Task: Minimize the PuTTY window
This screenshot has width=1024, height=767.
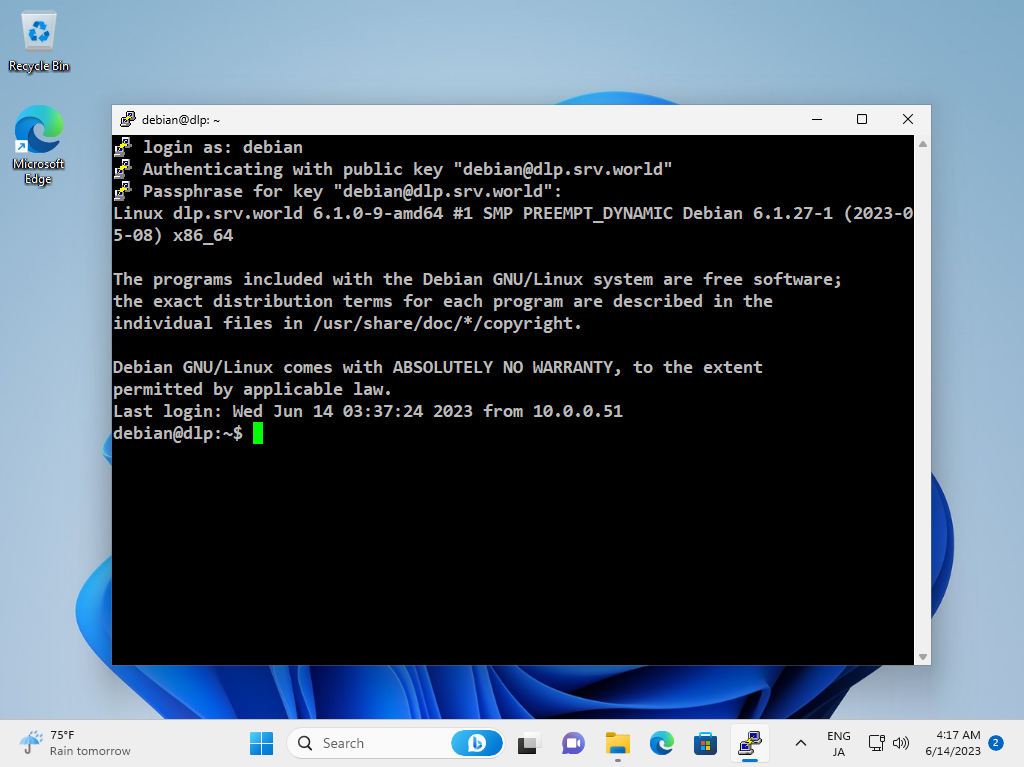Action: 817,120
